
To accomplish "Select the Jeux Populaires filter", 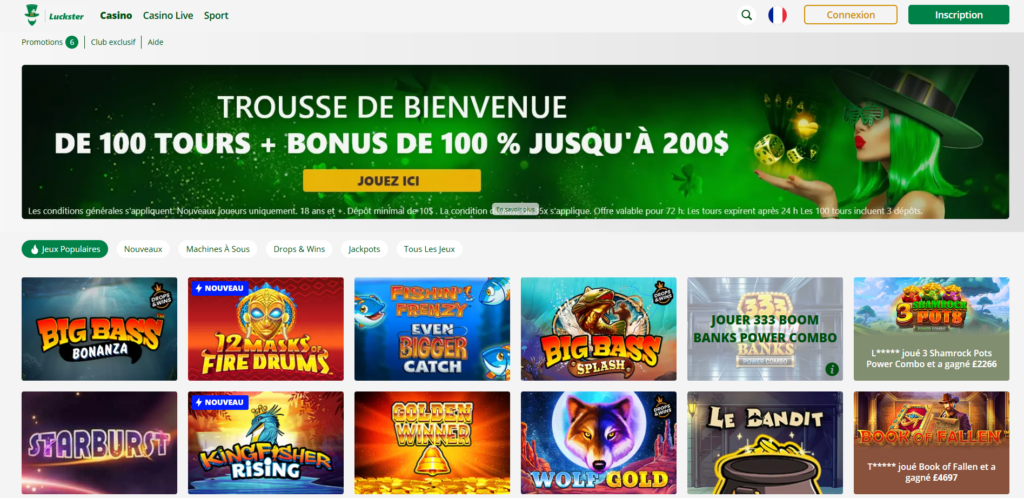I will (x=65, y=249).
